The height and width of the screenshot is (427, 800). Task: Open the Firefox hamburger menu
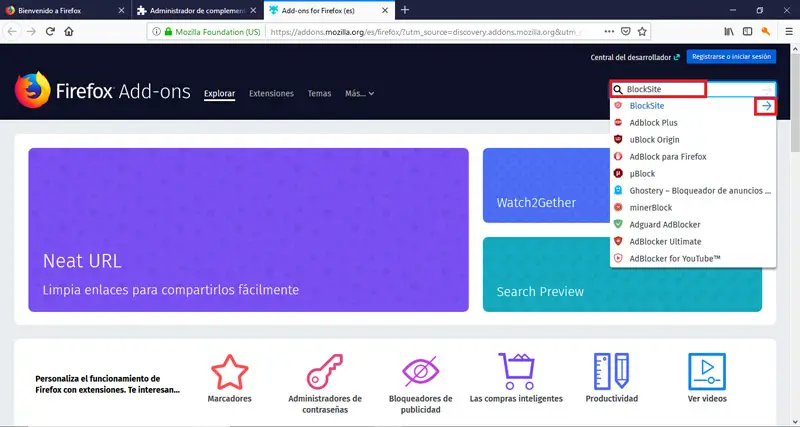click(x=789, y=32)
